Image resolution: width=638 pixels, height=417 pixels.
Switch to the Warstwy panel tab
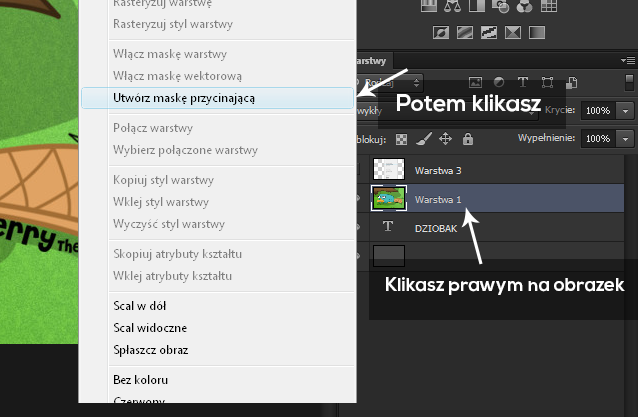click(x=370, y=61)
